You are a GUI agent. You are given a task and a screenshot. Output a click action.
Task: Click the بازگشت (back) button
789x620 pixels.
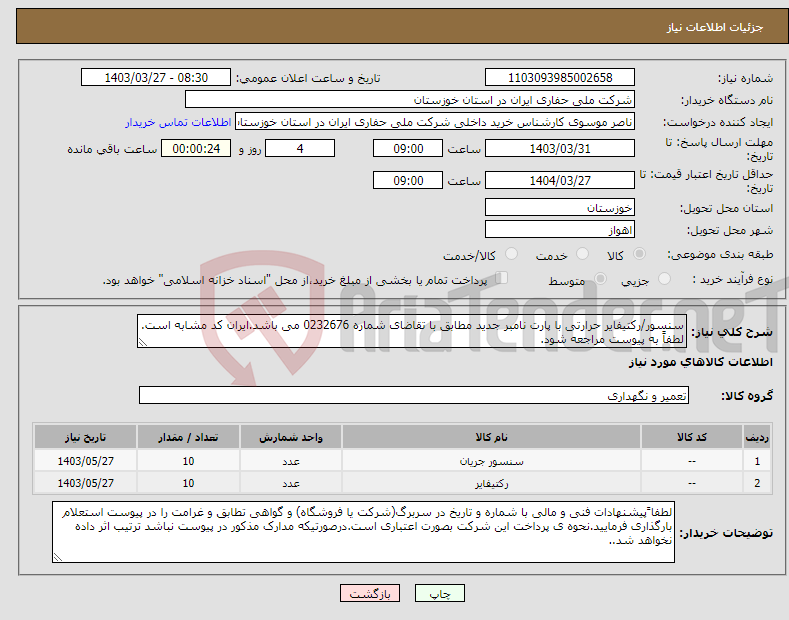click(370, 593)
